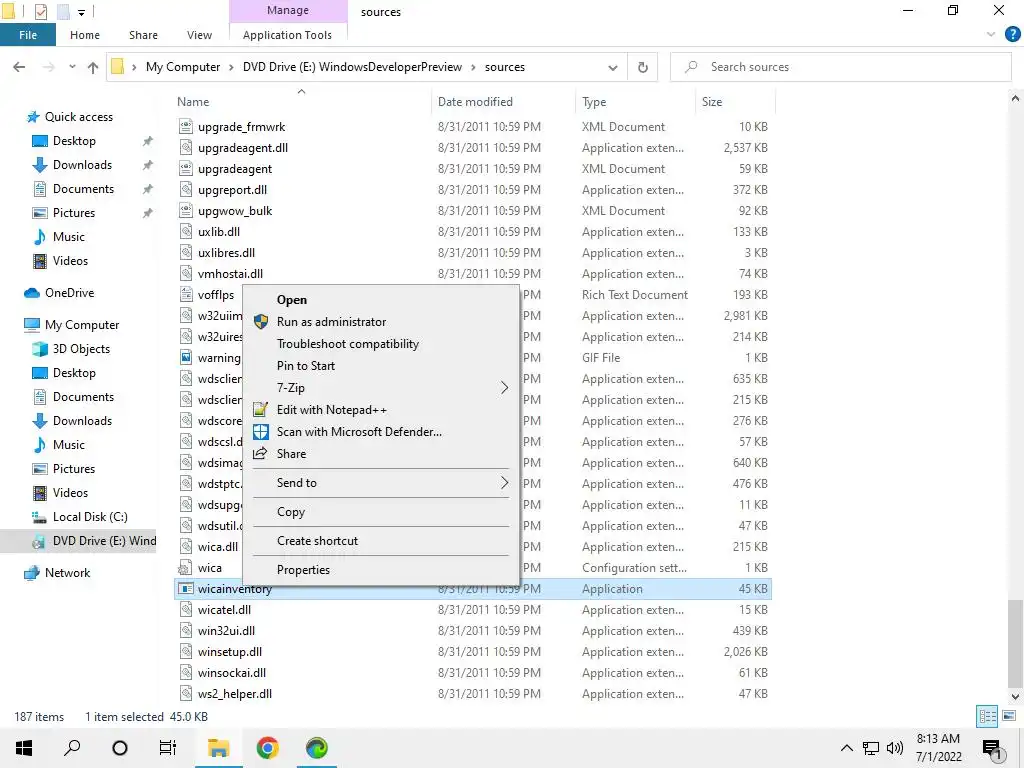
Task: Click the DVD Drive breadcrumb segment
Action: click(352, 67)
